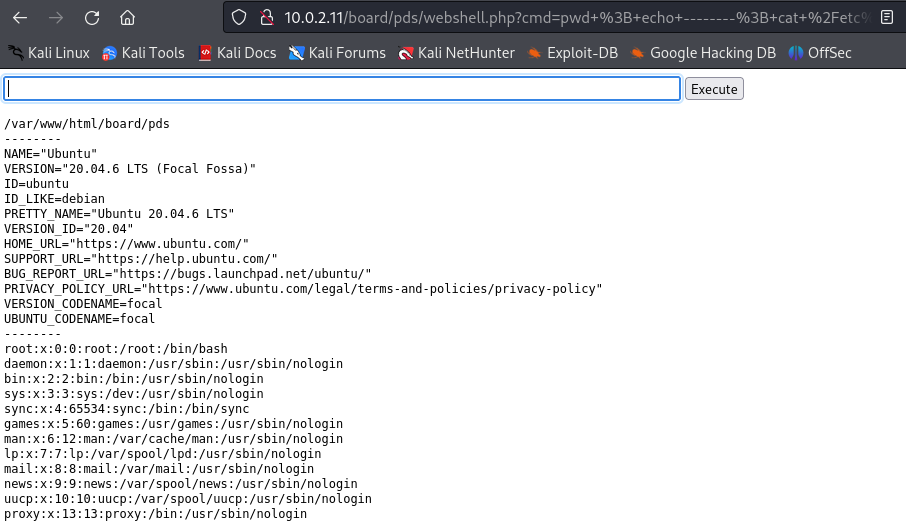Click the SUPPORT_URL help.ubuntu.com line
The width and height of the screenshot is (906, 523).
point(141,259)
